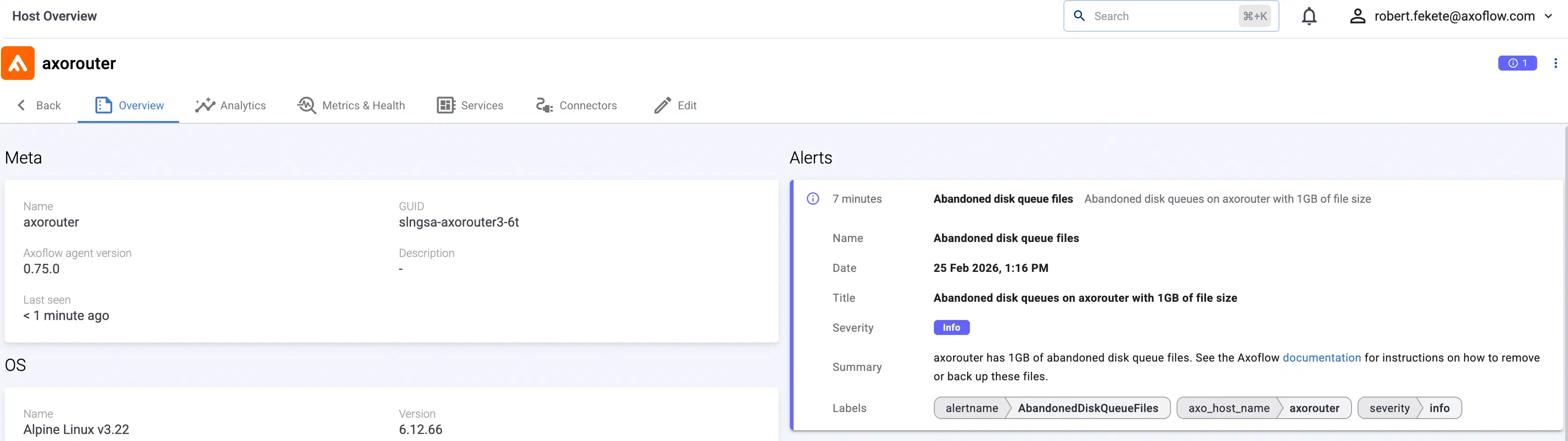Click the Back chevron arrow icon
1568x441 pixels.
click(22, 105)
